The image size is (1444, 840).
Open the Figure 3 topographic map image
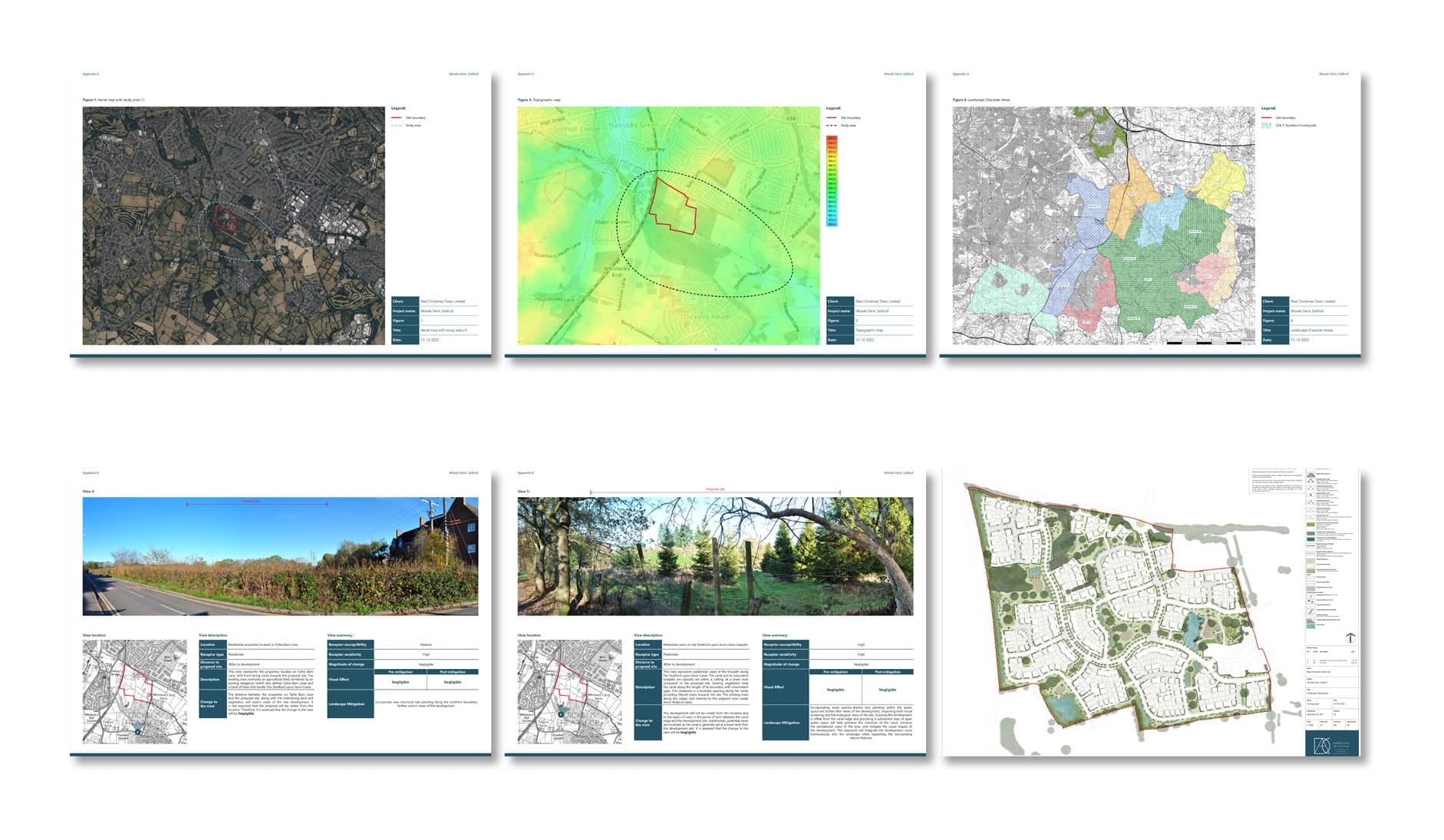tap(668, 226)
